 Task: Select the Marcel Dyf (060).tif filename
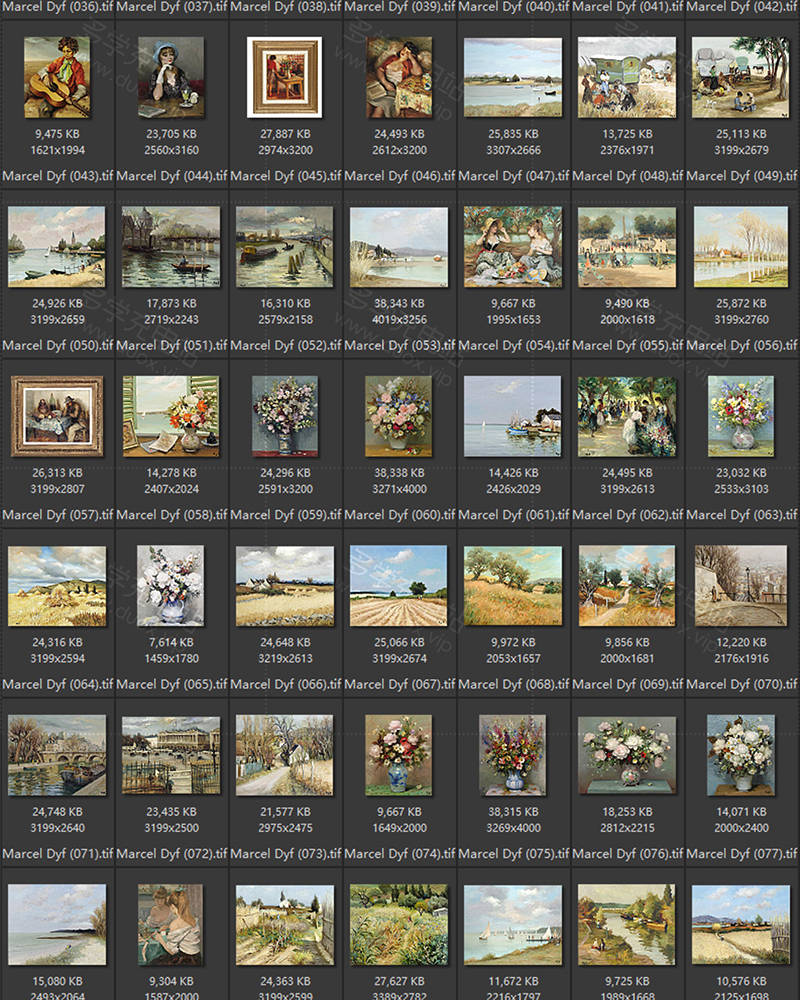(399, 515)
